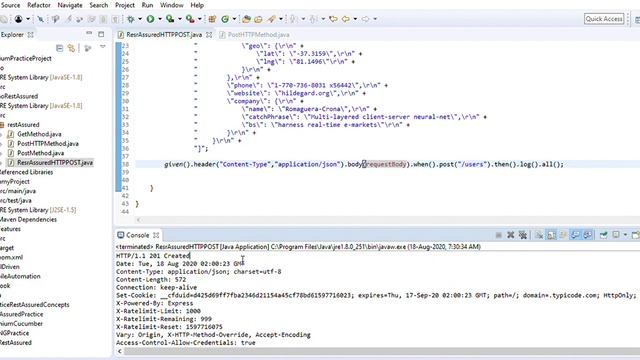The width and height of the screenshot is (640, 360).
Task: Open the New Java Class dropdown arrow
Action: click(234, 19)
